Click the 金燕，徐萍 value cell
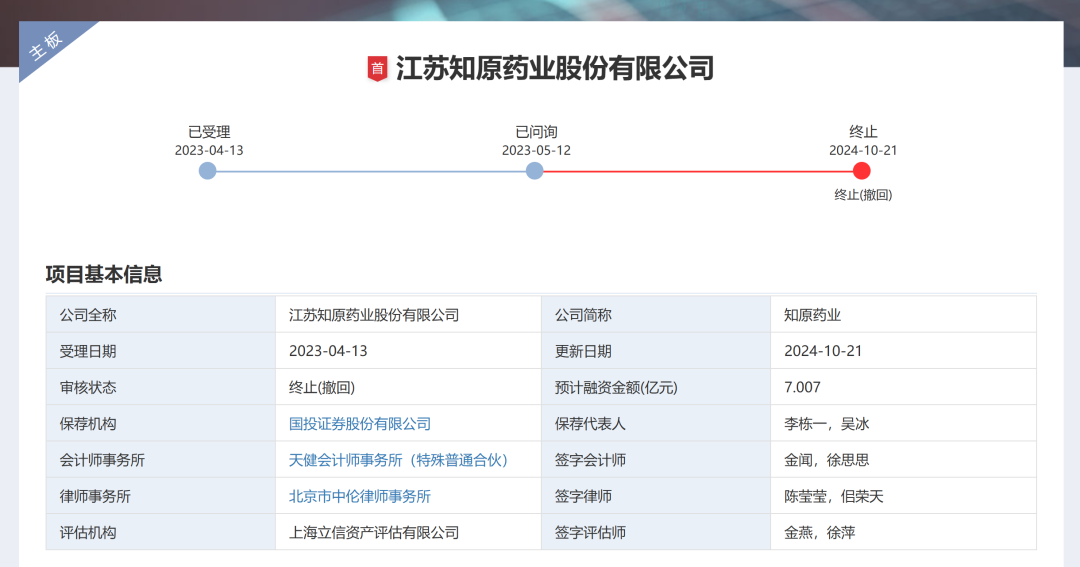The image size is (1080, 567). [903, 533]
